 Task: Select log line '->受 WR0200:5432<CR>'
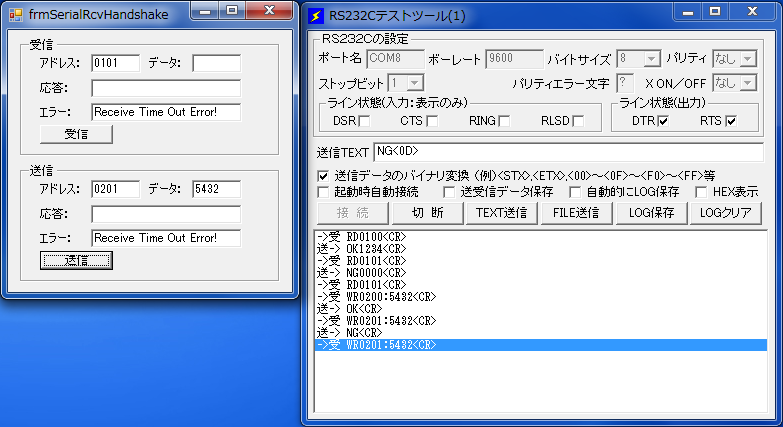coord(541,297)
